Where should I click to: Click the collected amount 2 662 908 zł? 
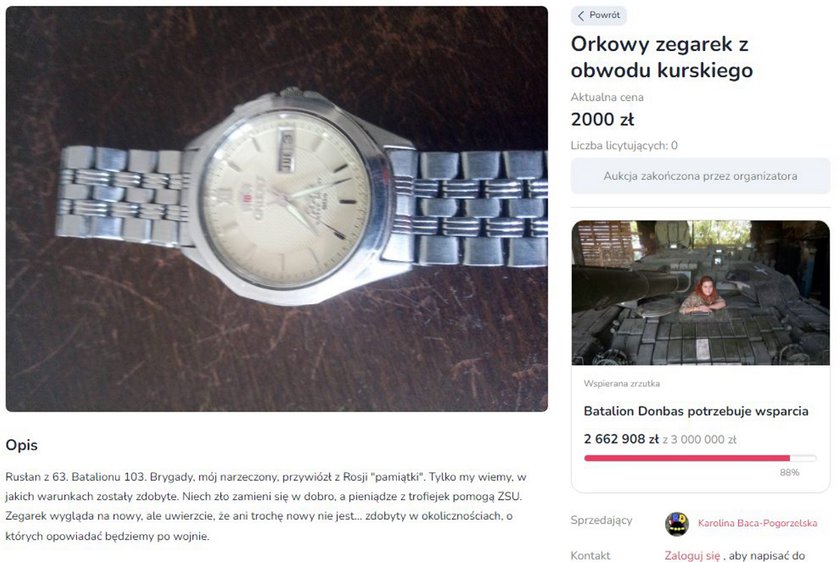621,439
